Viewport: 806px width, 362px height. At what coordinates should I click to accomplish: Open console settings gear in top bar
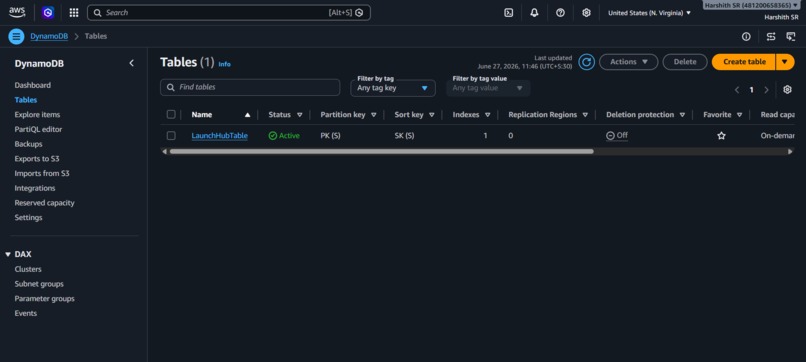click(x=586, y=13)
